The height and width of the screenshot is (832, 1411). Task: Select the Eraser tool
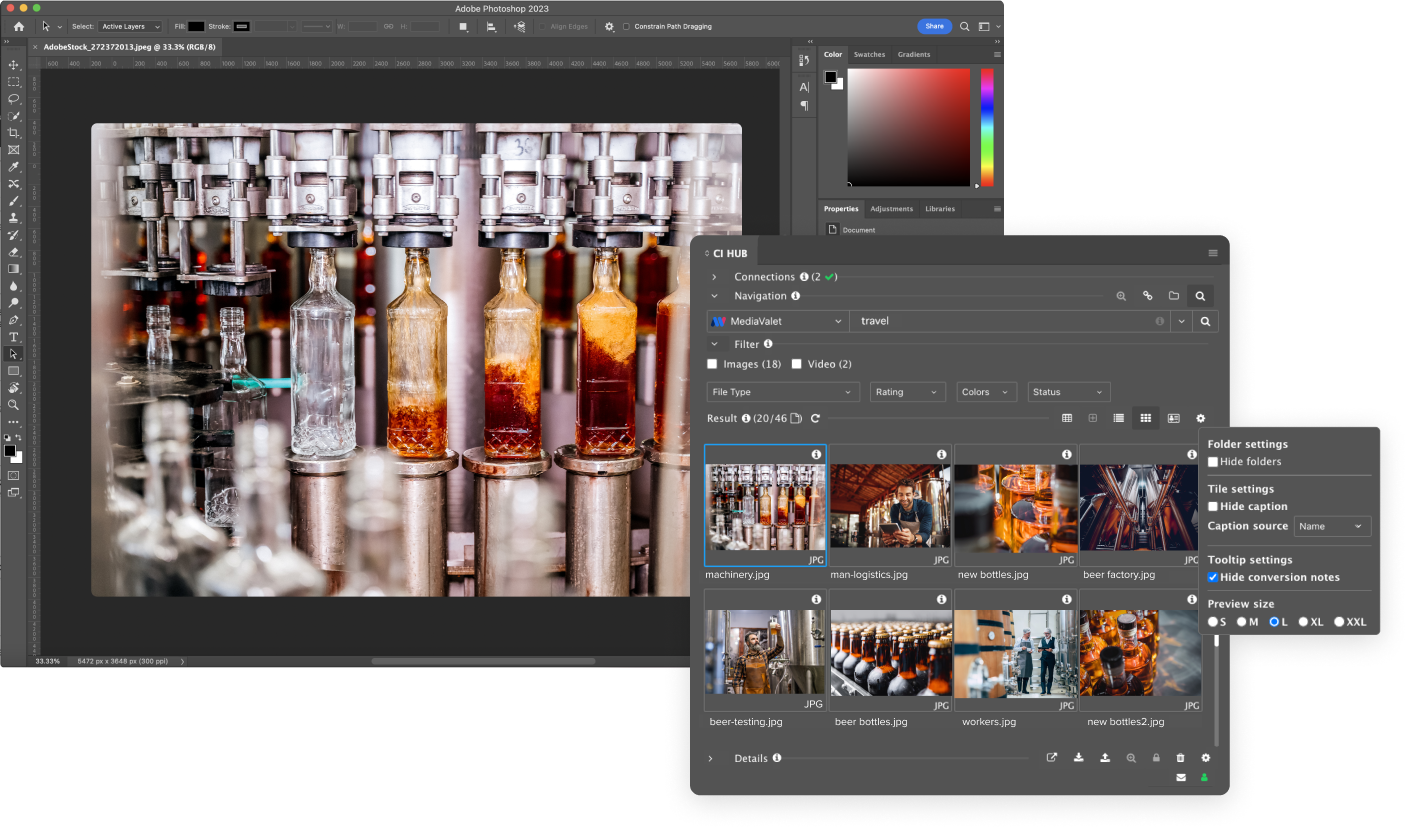click(x=14, y=252)
